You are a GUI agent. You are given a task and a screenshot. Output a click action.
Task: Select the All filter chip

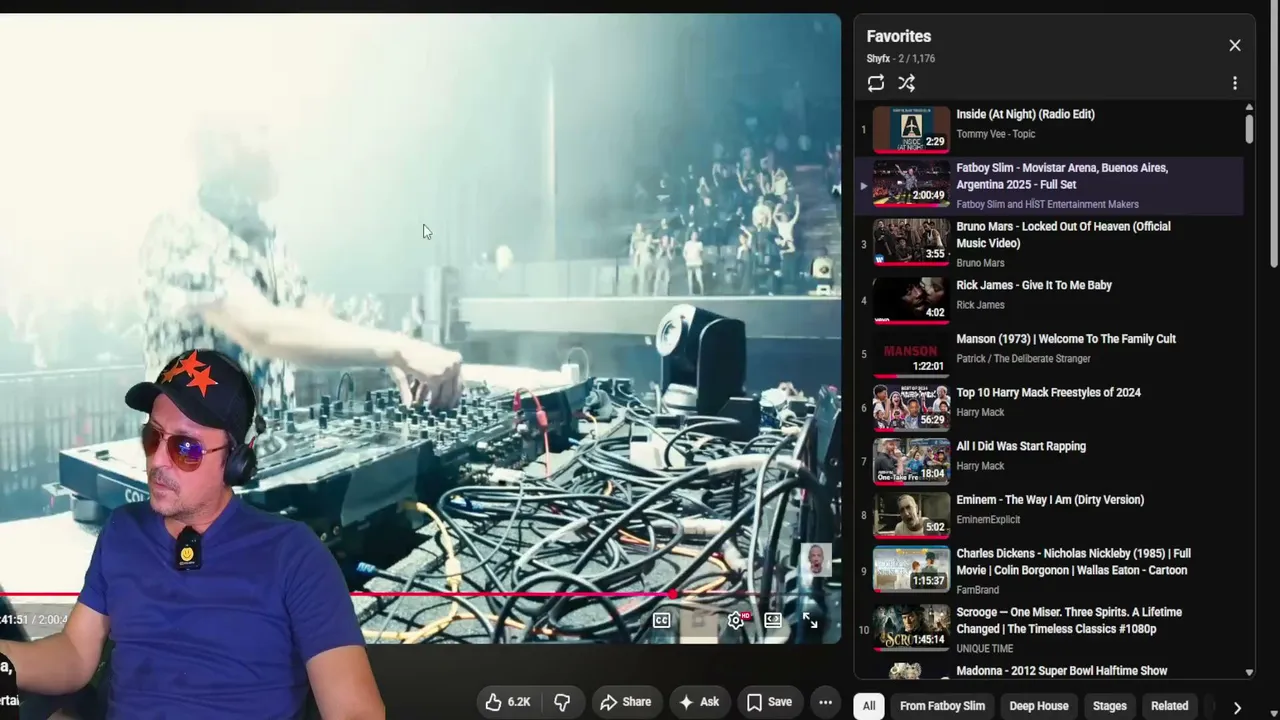869,706
